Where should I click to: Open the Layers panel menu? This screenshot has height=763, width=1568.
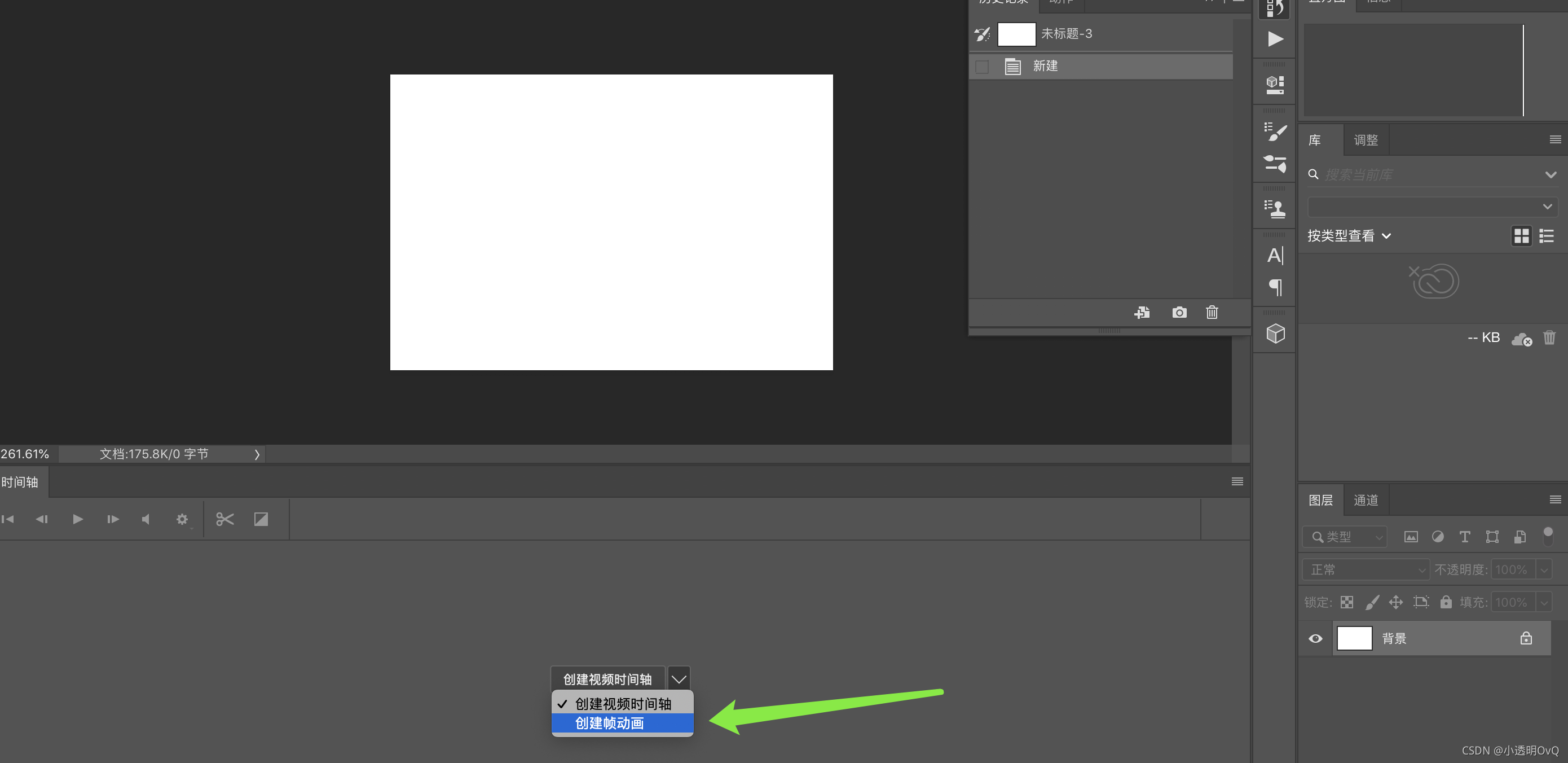pos(1555,499)
